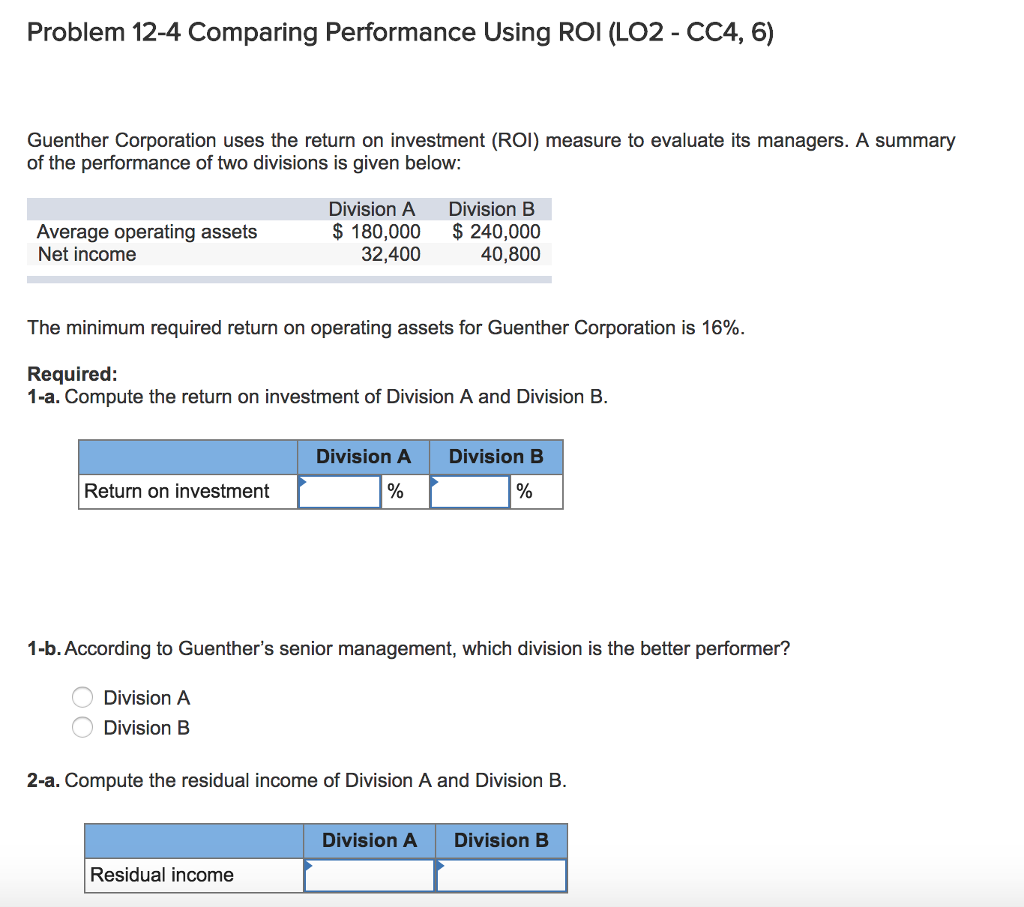
Task: Select the Division B radio button
Action: pyautogui.click(x=82, y=727)
